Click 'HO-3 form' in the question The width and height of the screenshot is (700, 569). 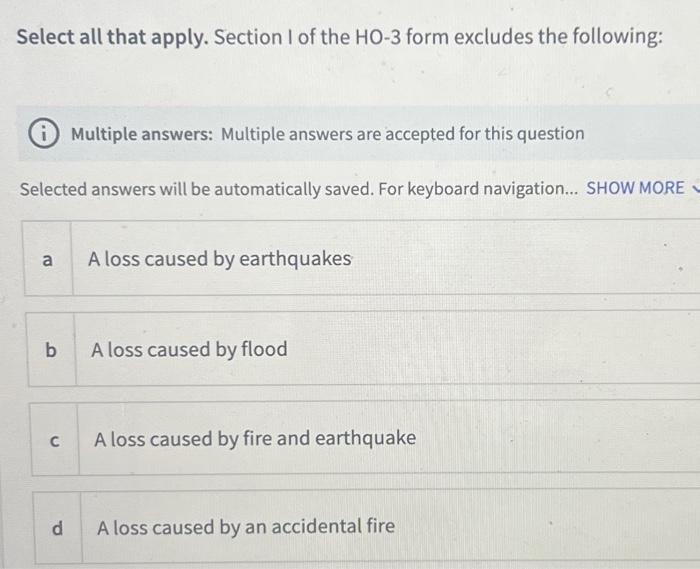click(x=402, y=37)
